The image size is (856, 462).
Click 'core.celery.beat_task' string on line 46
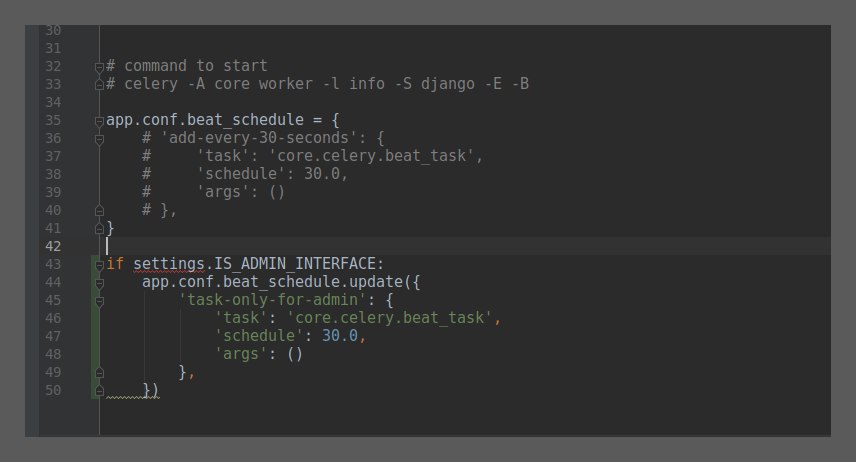(390, 318)
